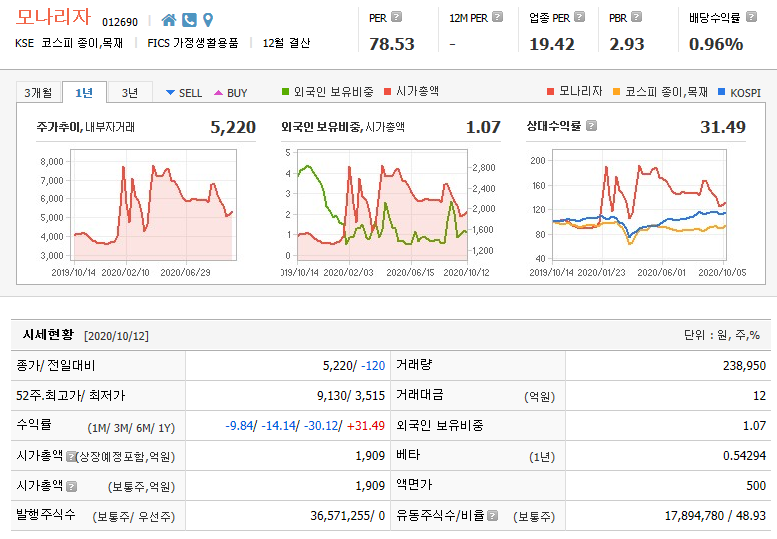Click the 베타 value 0.54294

[744, 456]
